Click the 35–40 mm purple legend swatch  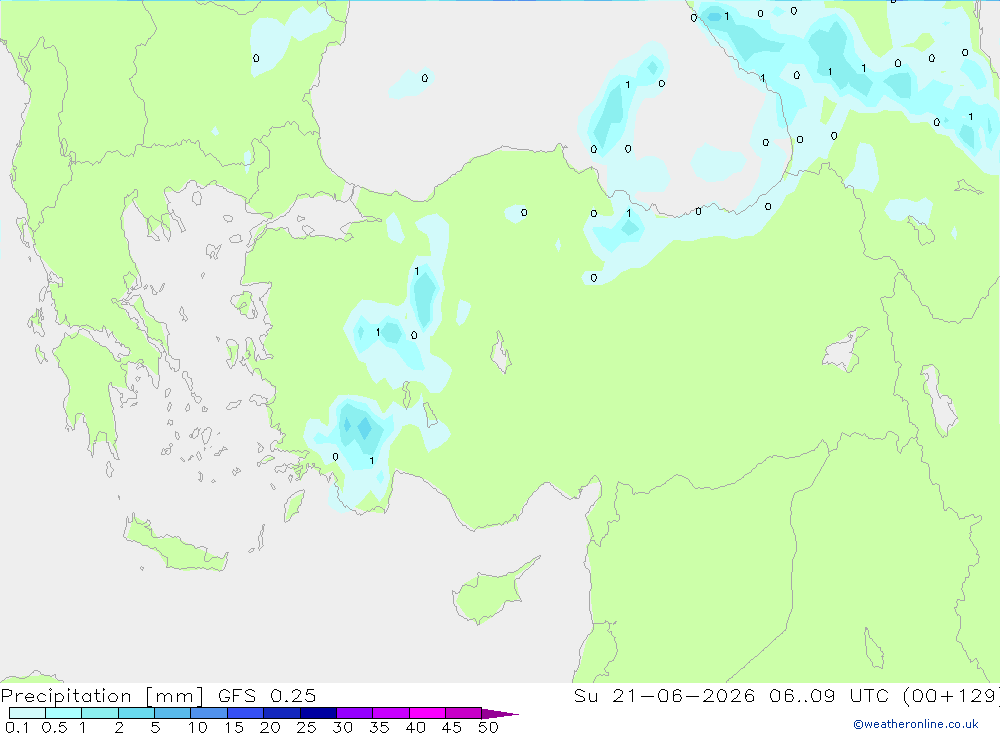pos(391,713)
